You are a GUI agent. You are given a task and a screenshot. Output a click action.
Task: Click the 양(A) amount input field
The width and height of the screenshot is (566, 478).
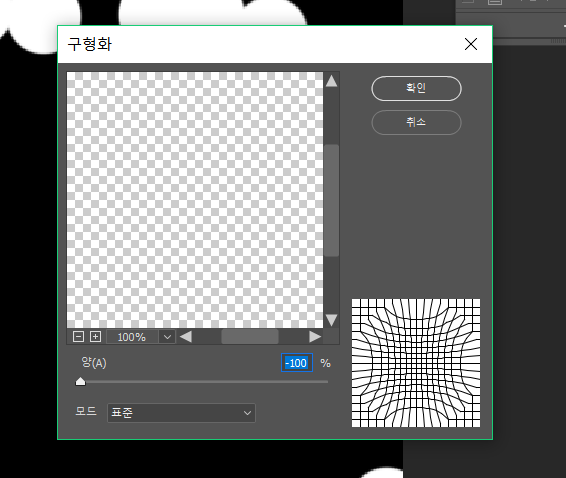point(297,363)
